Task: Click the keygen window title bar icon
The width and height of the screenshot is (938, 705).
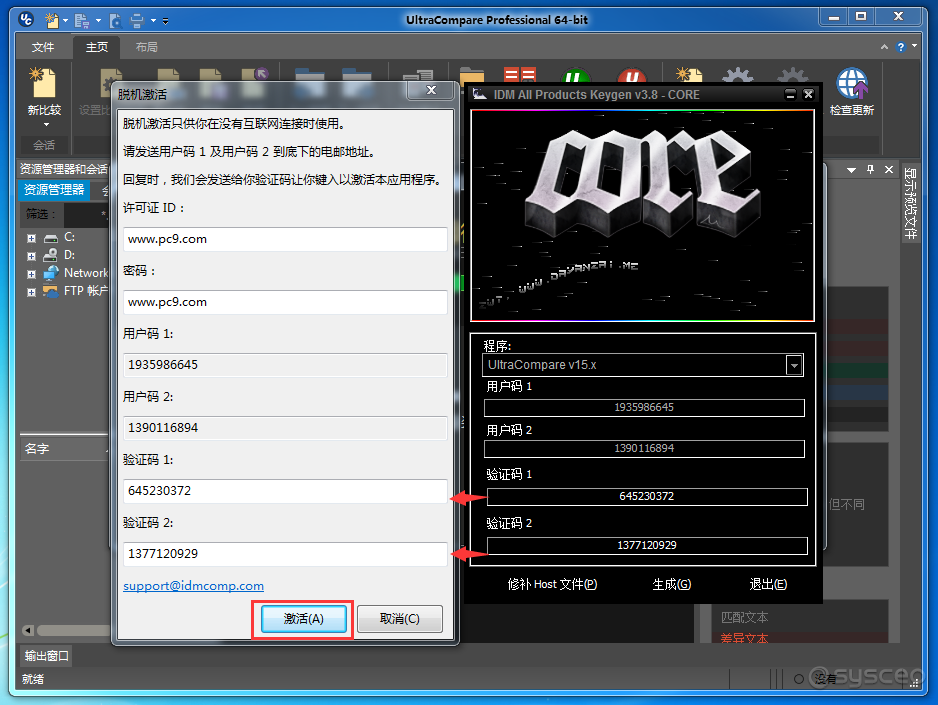Action: click(479, 94)
